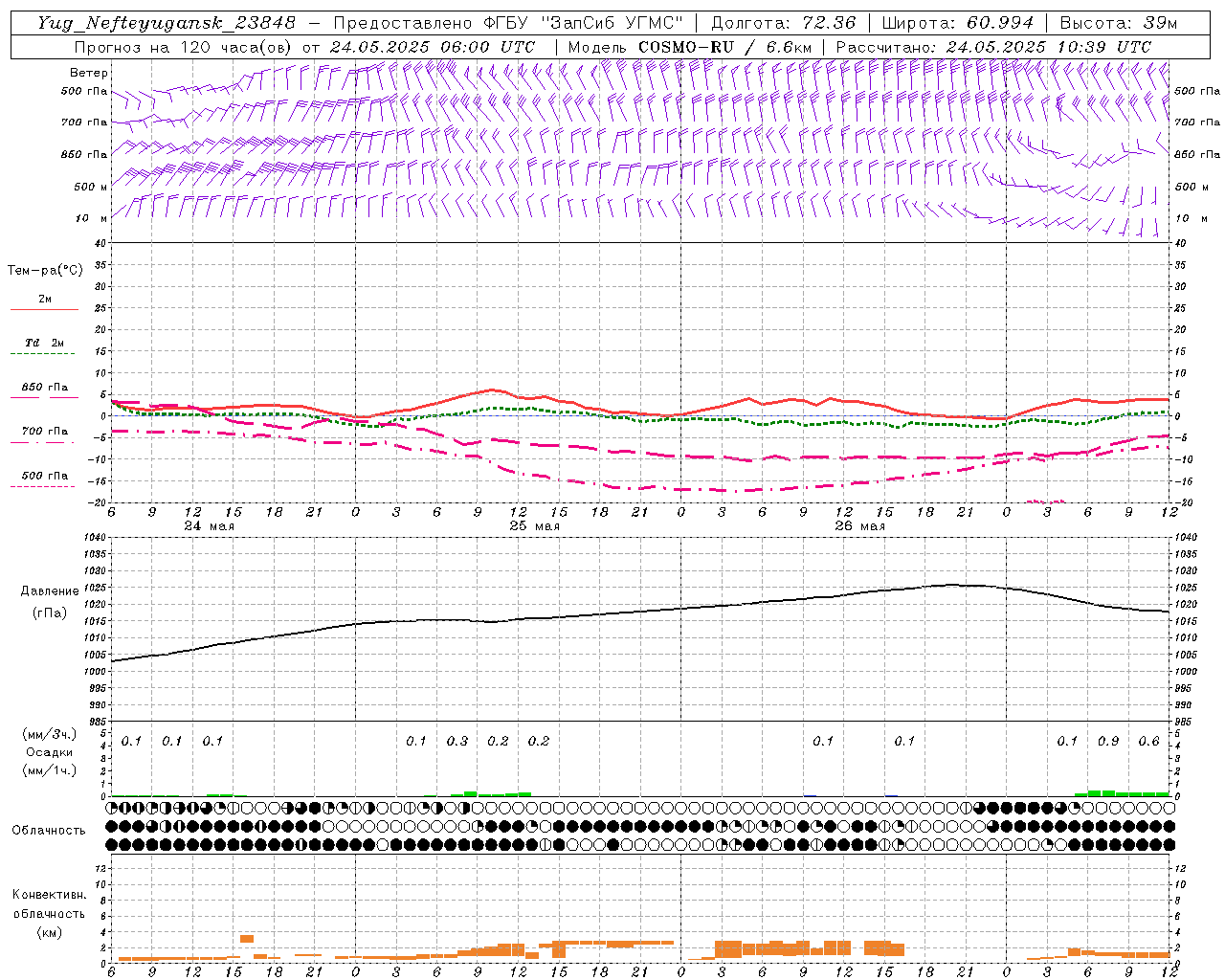Click the Широта: 60.994 field
Screen dimensions: 1225x980
click(x=958, y=23)
